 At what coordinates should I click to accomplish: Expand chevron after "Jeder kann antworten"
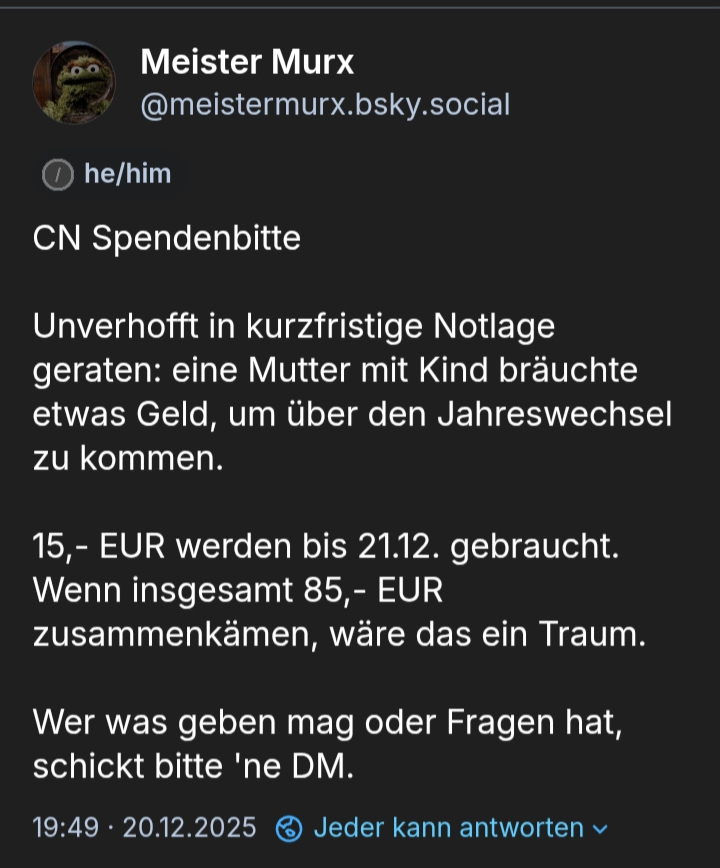click(600, 829)
